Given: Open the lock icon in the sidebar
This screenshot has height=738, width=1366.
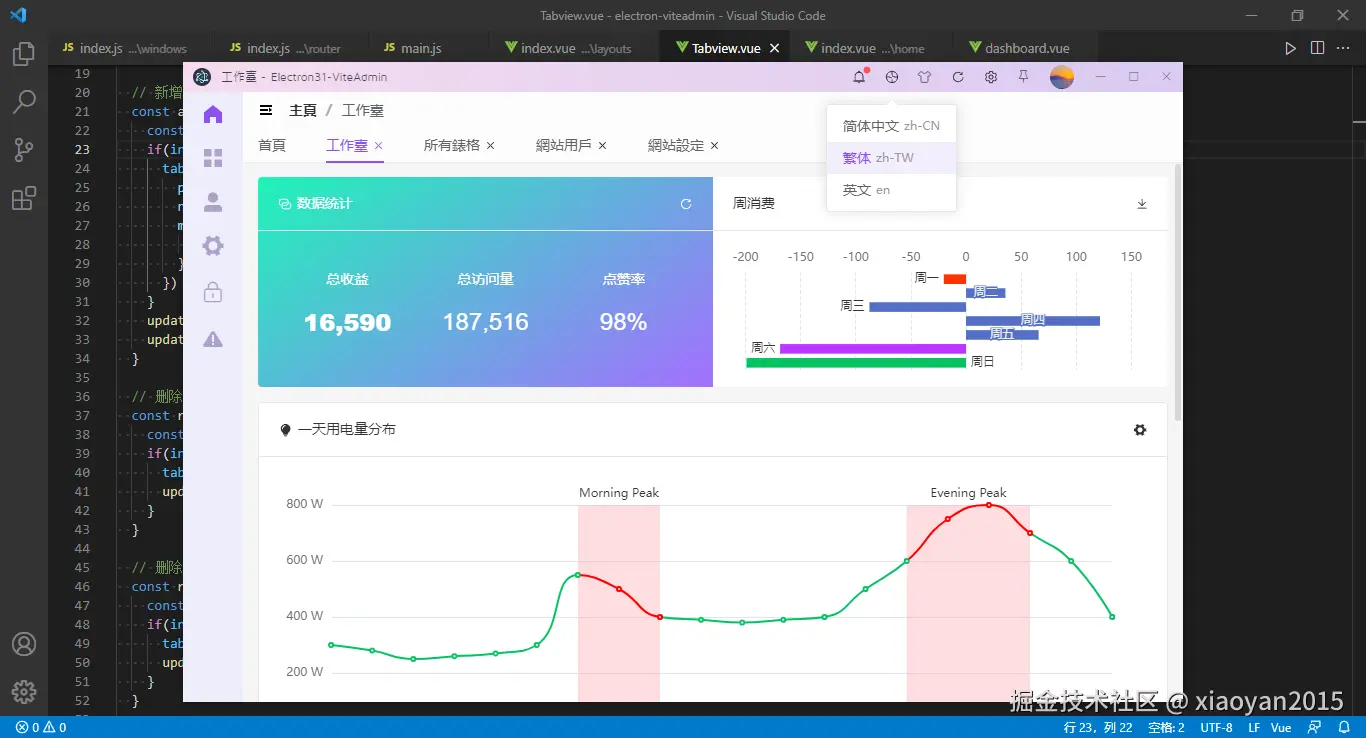Looking at the screenshot, I should pyautogui.click(x=213, y=292).
